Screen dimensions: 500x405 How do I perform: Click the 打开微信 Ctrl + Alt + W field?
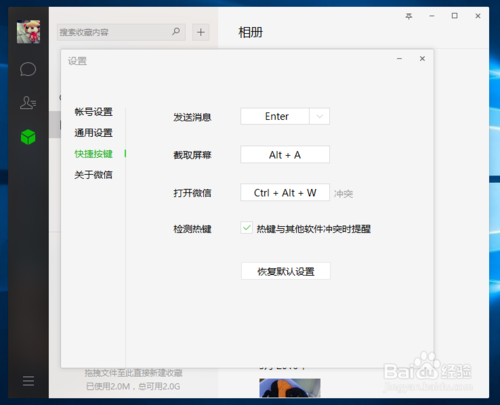(285, 192)
